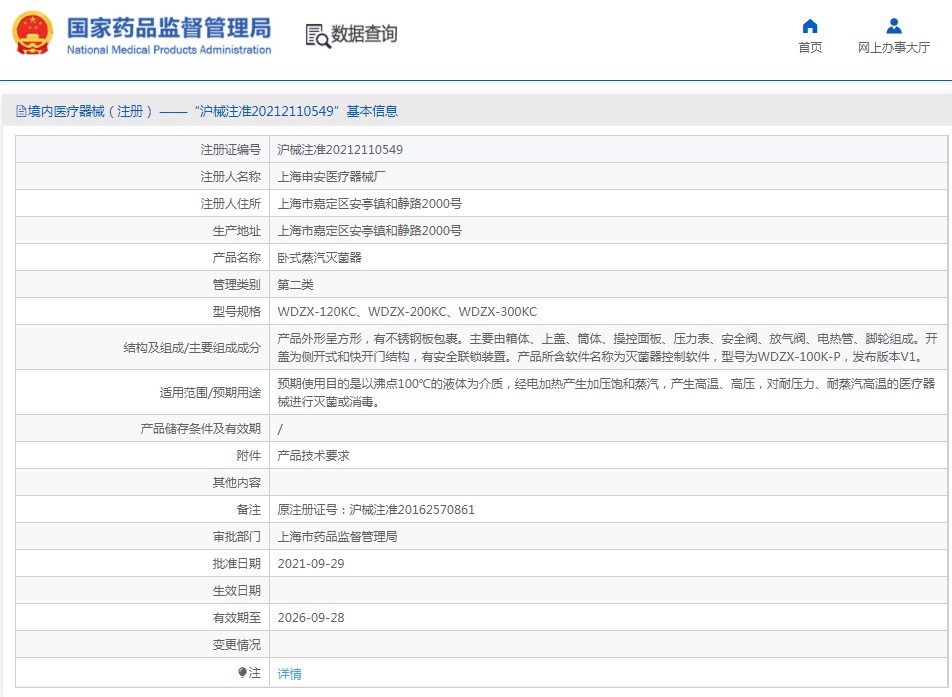Screen dimensions: 952x697
Task: Open the 详情 link in the 注 row
Action: 290,673
